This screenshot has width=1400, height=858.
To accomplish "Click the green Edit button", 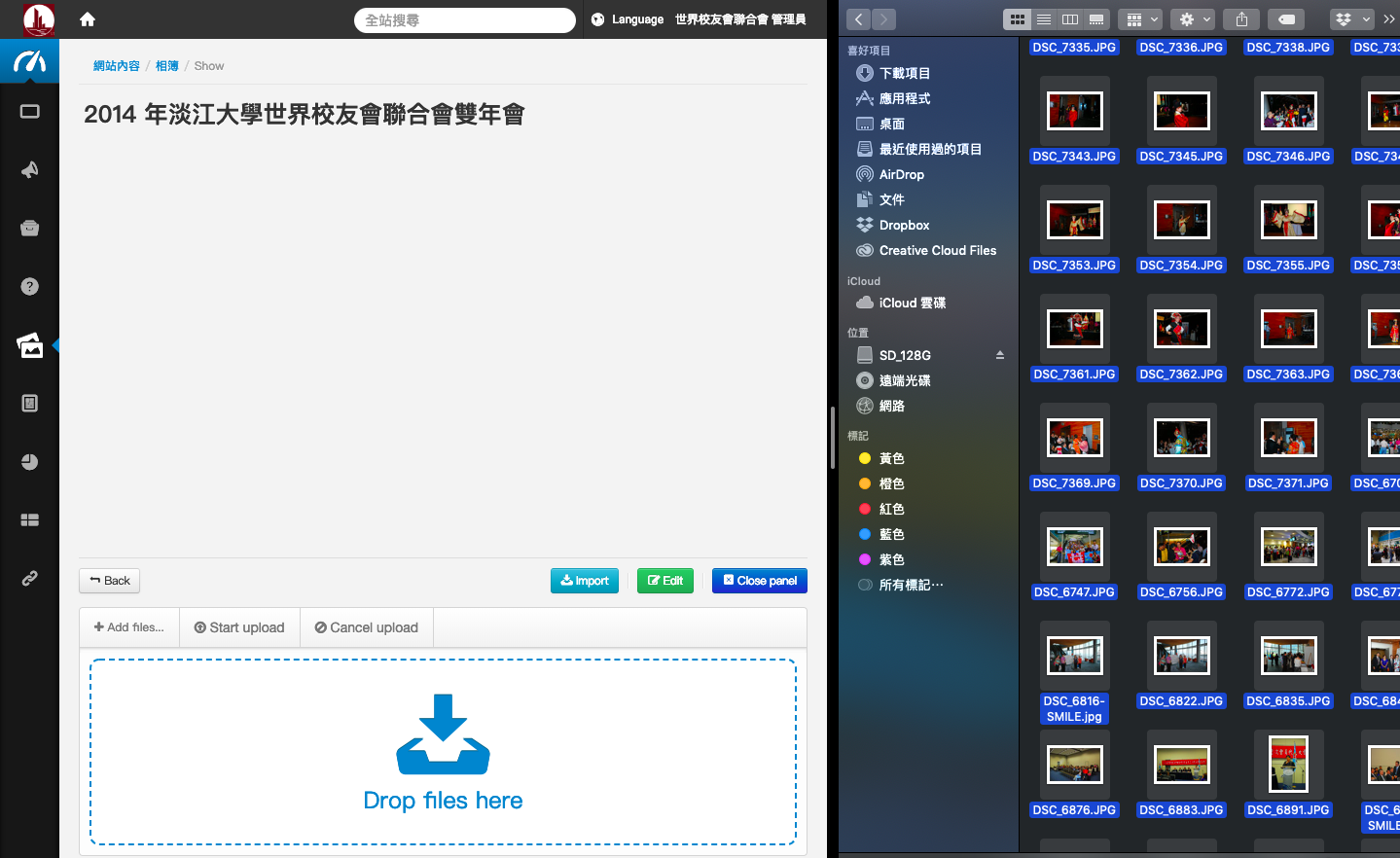I will [x=665, y=581].
